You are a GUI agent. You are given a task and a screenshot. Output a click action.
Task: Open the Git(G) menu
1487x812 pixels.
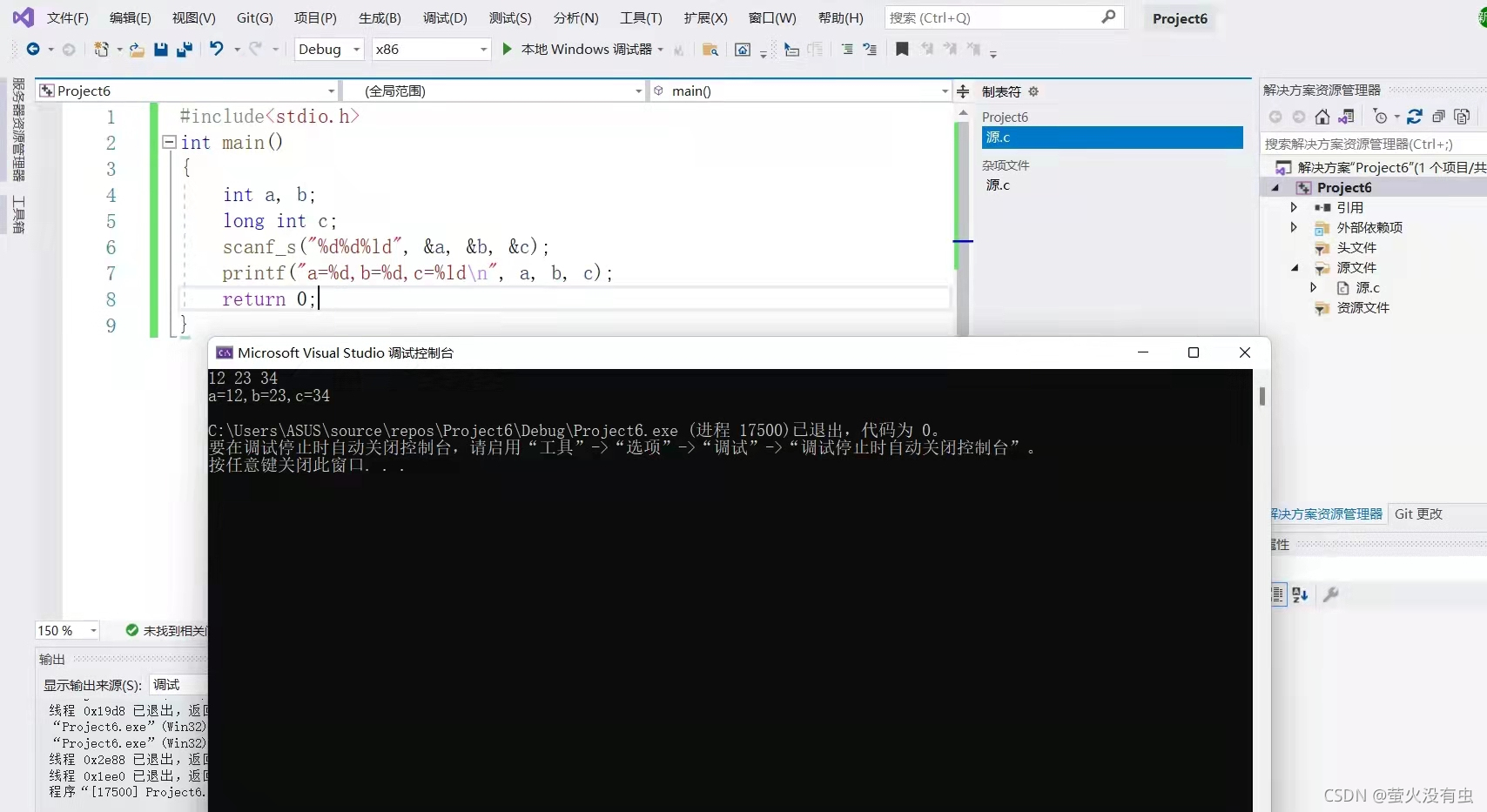pos(255,17)
